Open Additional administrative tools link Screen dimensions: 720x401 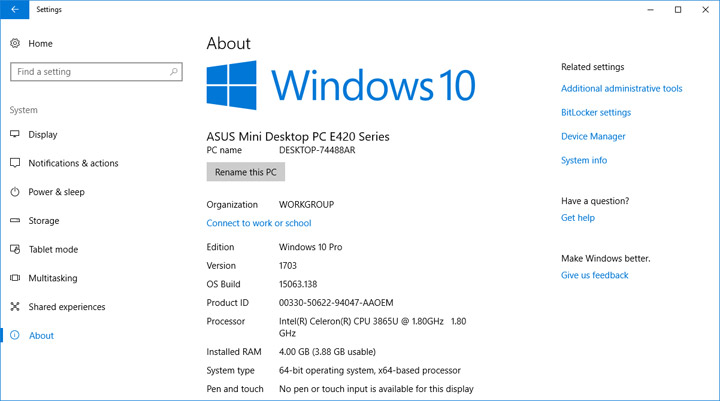coord(621,89)
